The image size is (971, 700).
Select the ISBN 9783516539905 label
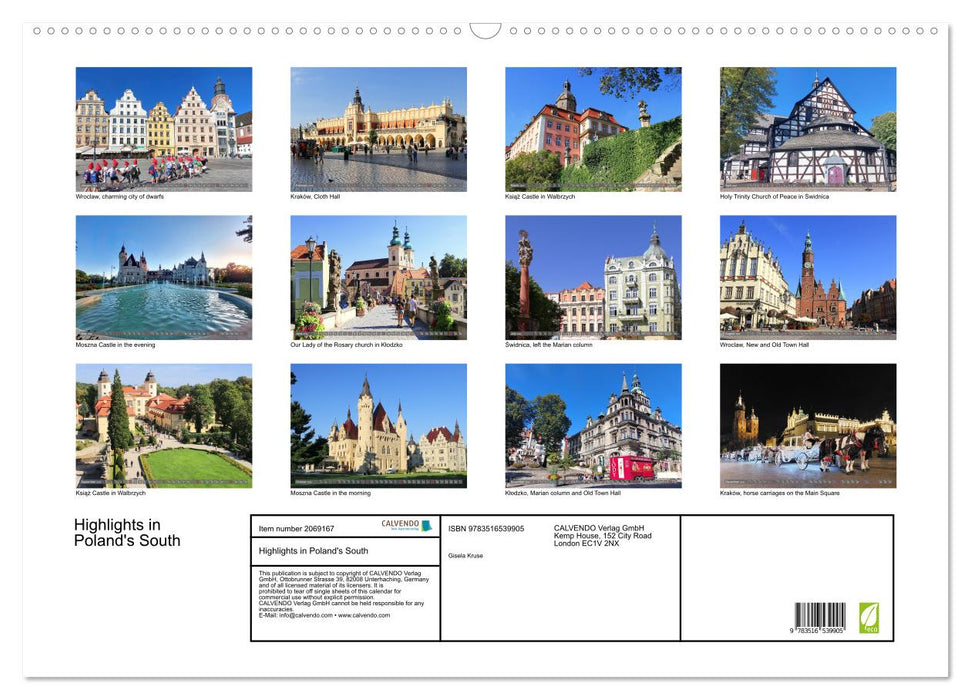pyautogui.click(x=487, y=526)
